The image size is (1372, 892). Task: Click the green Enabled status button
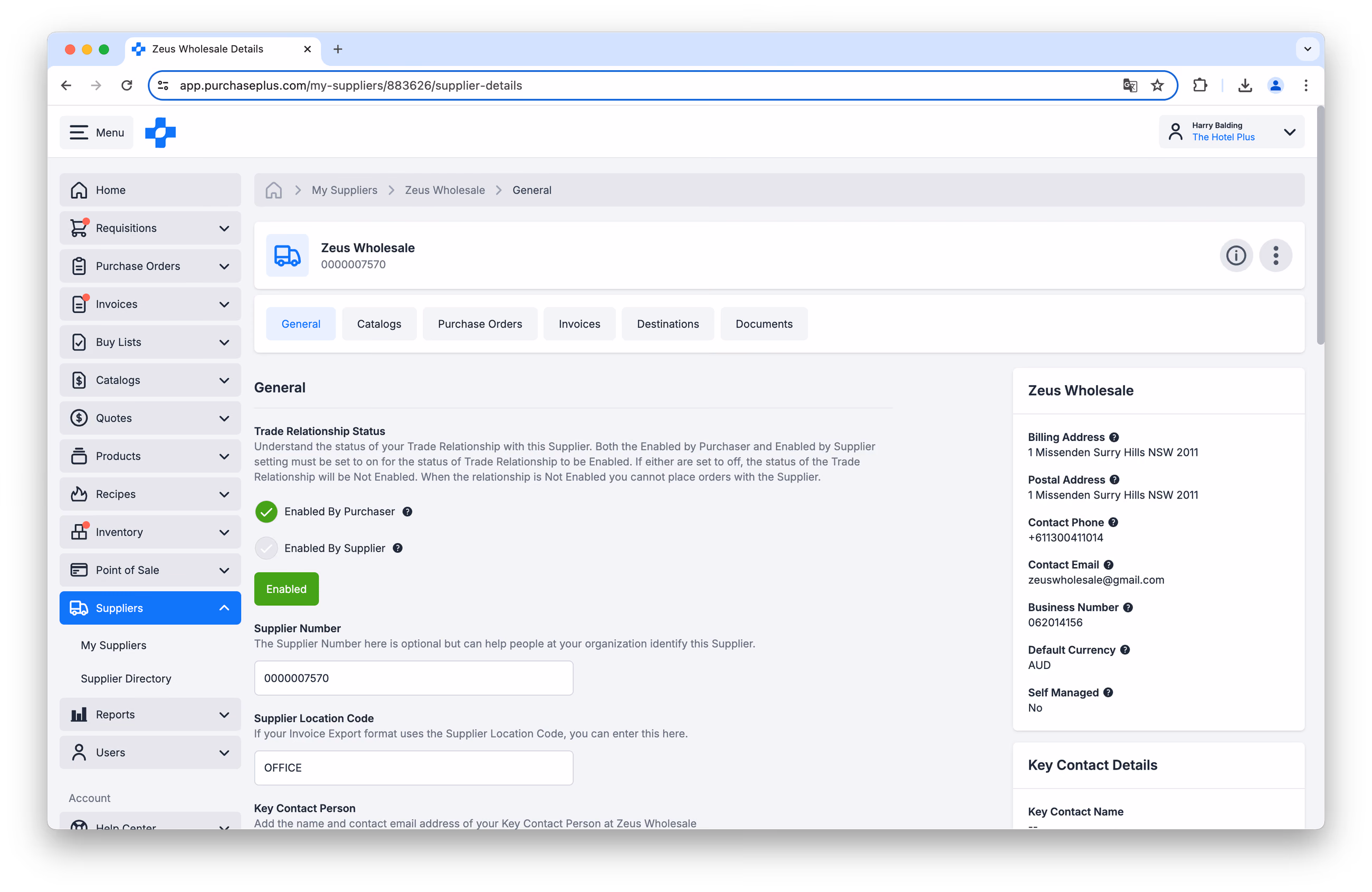coord(287,589)
